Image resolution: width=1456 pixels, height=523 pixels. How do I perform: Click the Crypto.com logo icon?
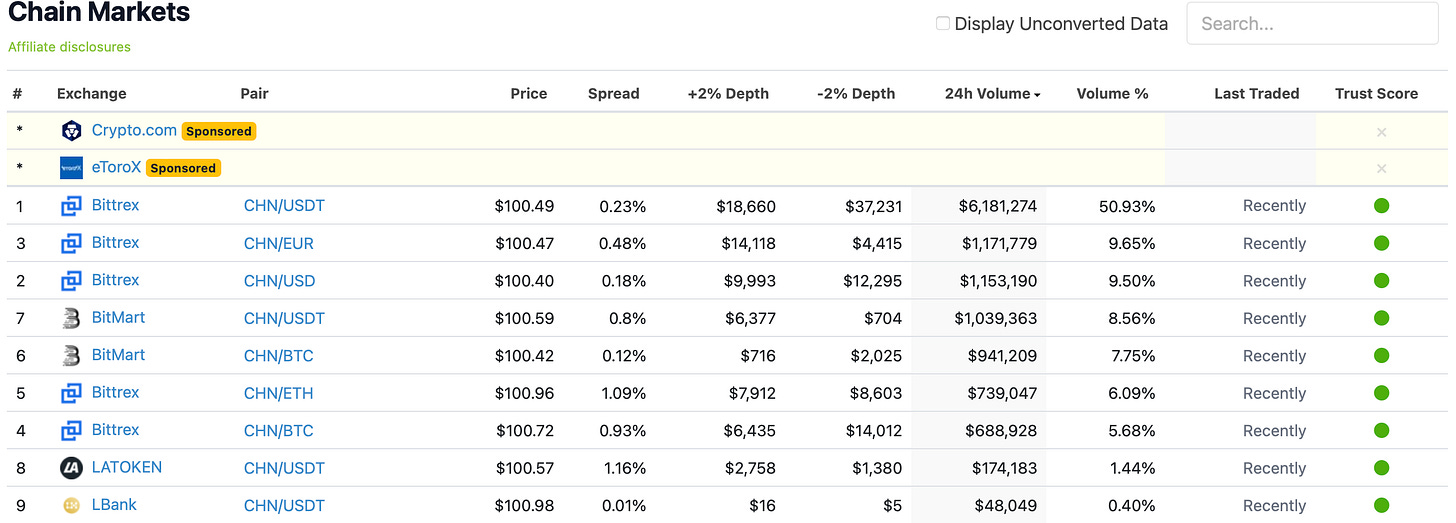[71, 131]
